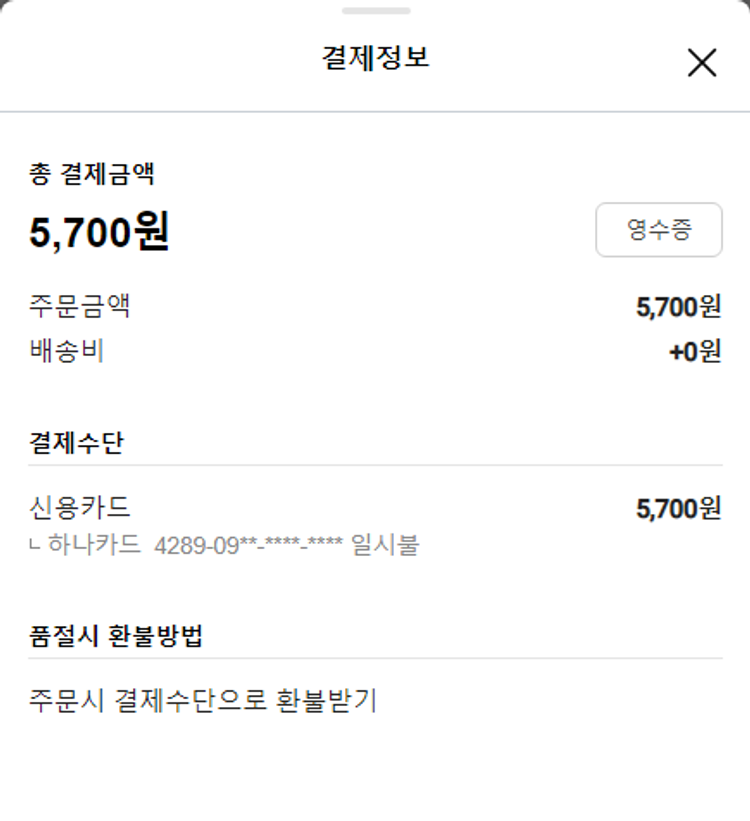750x821 pixels.
Task: Click the 결제수단 section heading
Action: coord(76,443)
